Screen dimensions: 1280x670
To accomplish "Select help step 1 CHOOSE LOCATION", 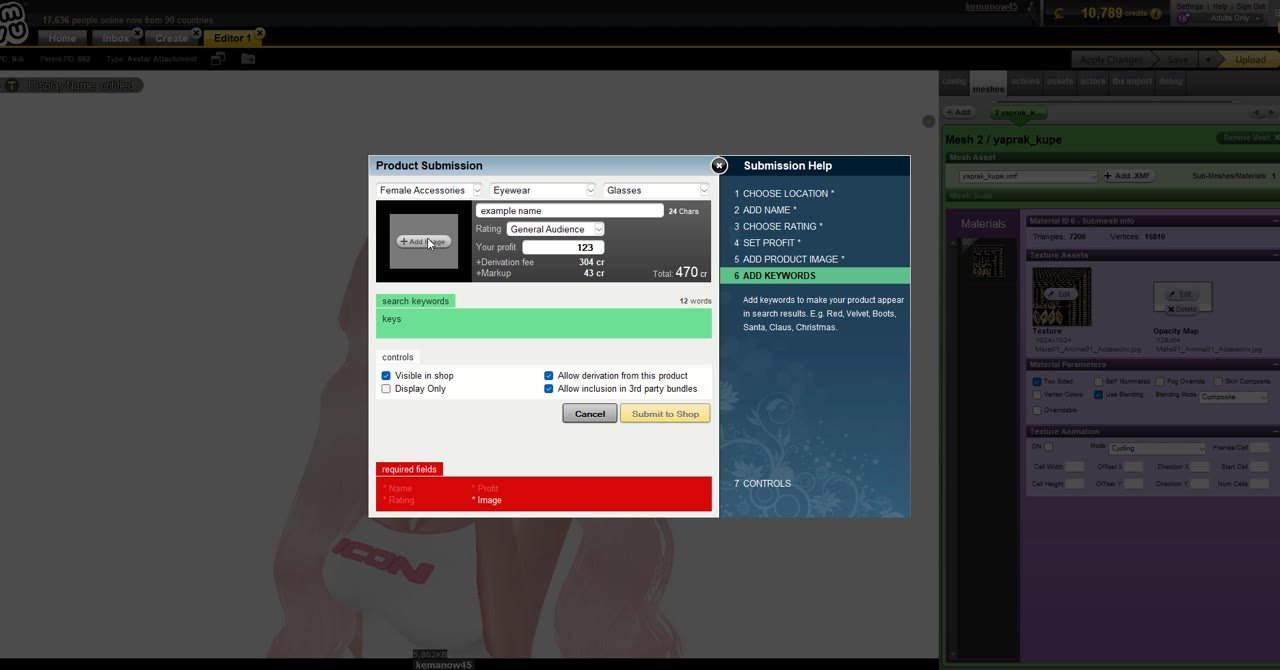I will [784, 194].
